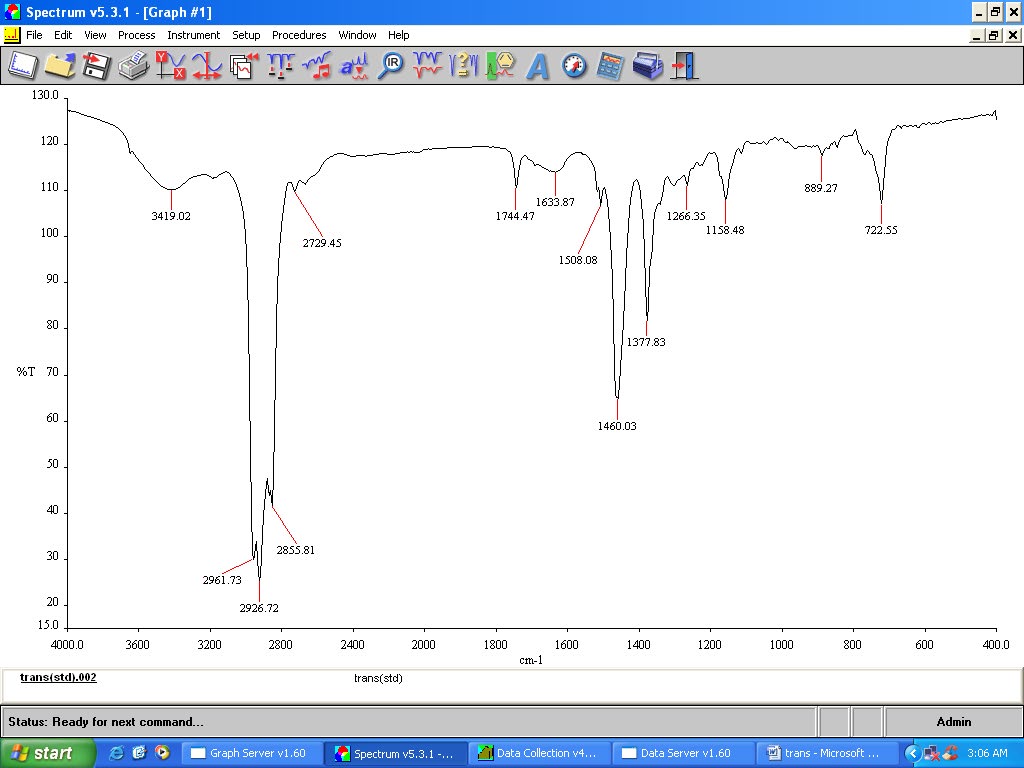Open the Instrument menu
The width and height of the screenshot is (1024, 768).
point(193,35)
